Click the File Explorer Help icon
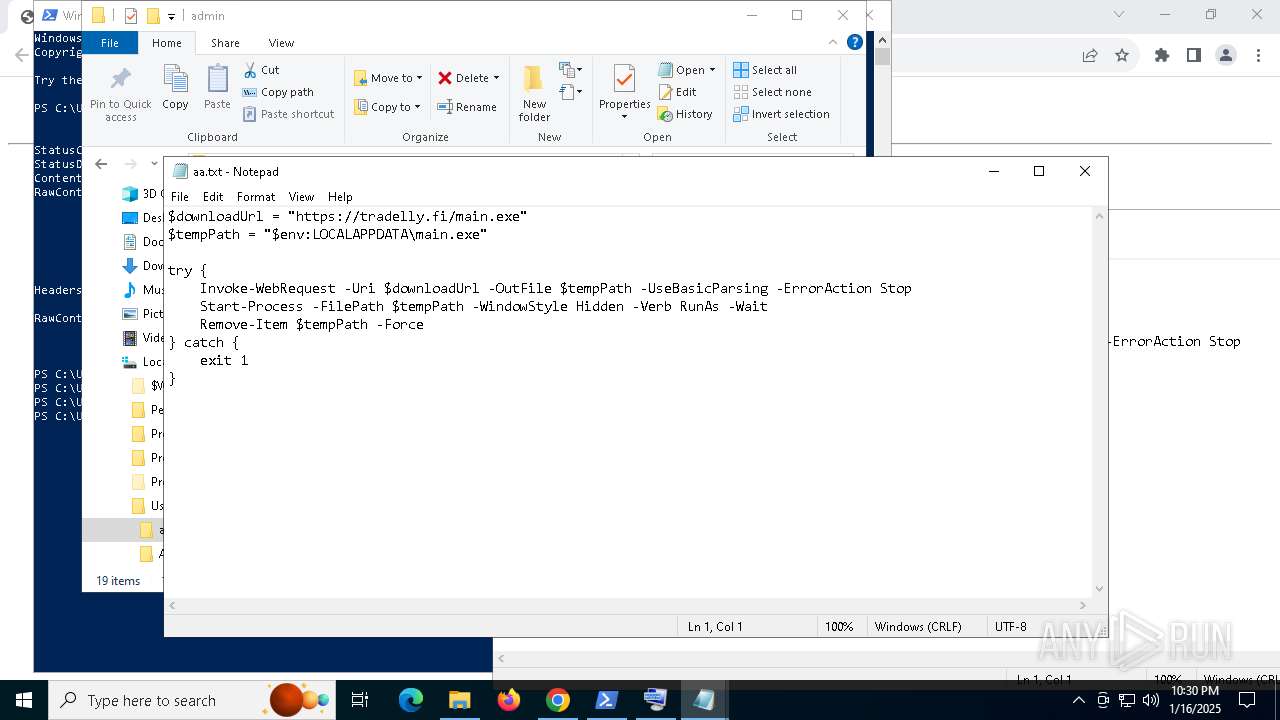Screen dimensions: 1280x720 [855, 42]
